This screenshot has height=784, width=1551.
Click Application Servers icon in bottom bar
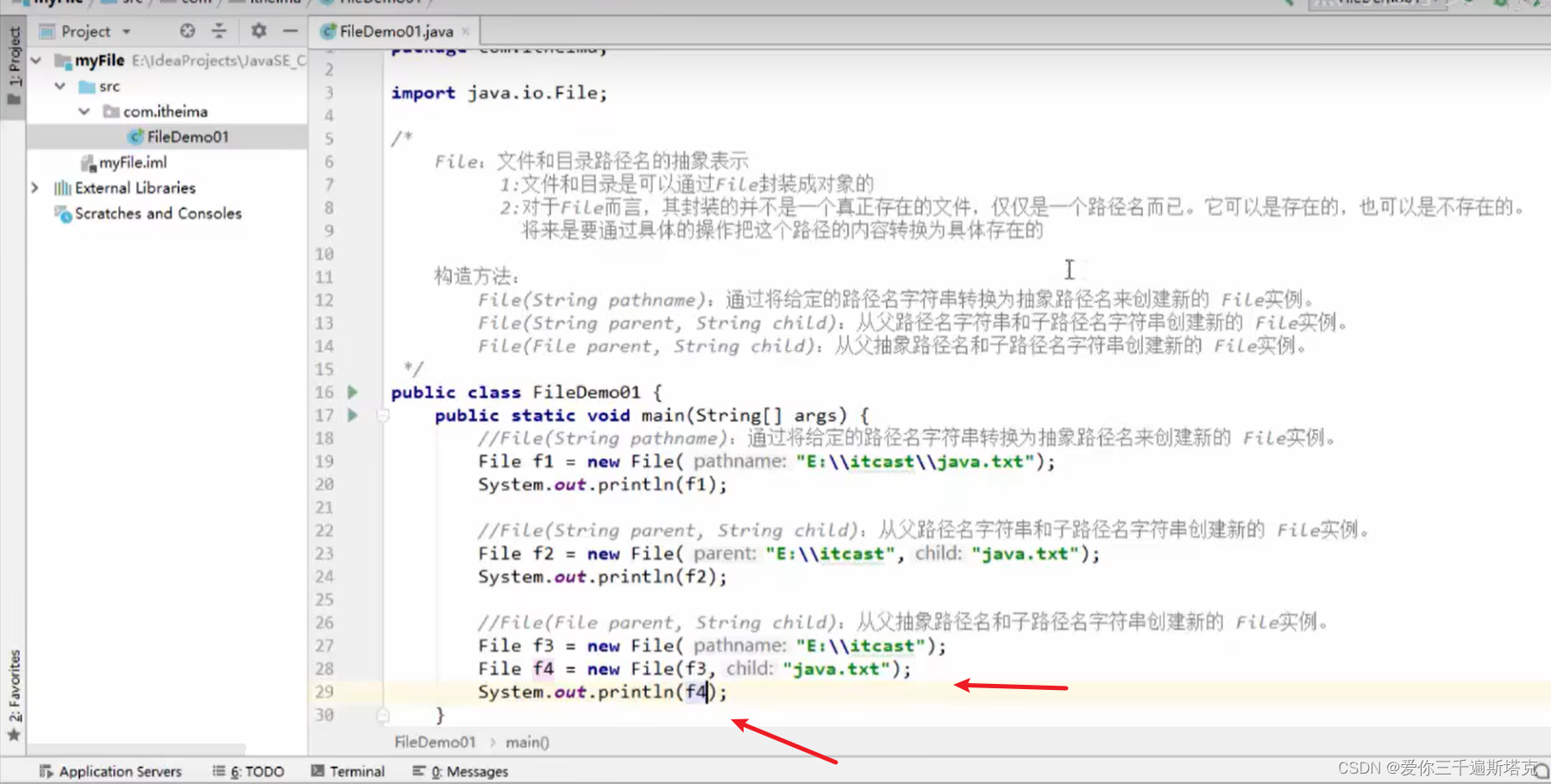coord(47,771)
